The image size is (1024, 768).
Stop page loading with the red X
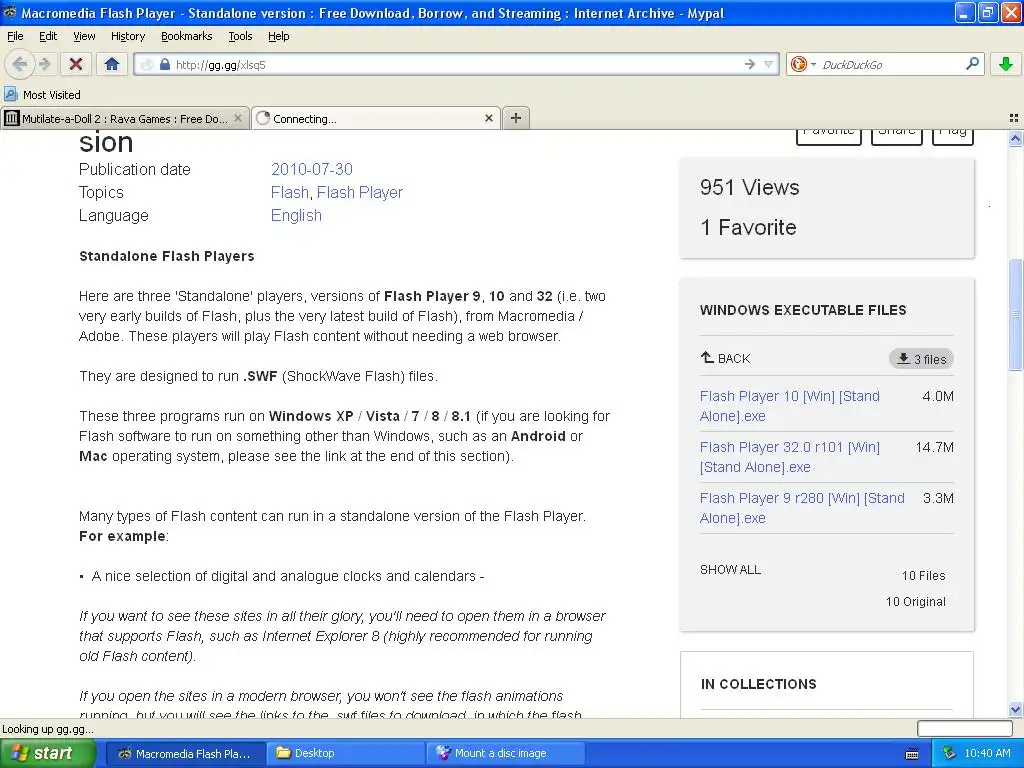76,64
